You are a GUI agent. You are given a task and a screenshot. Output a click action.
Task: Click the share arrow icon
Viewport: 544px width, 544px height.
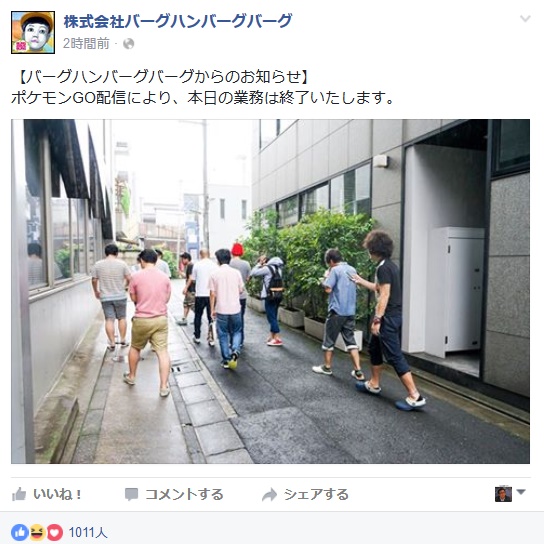270,495
